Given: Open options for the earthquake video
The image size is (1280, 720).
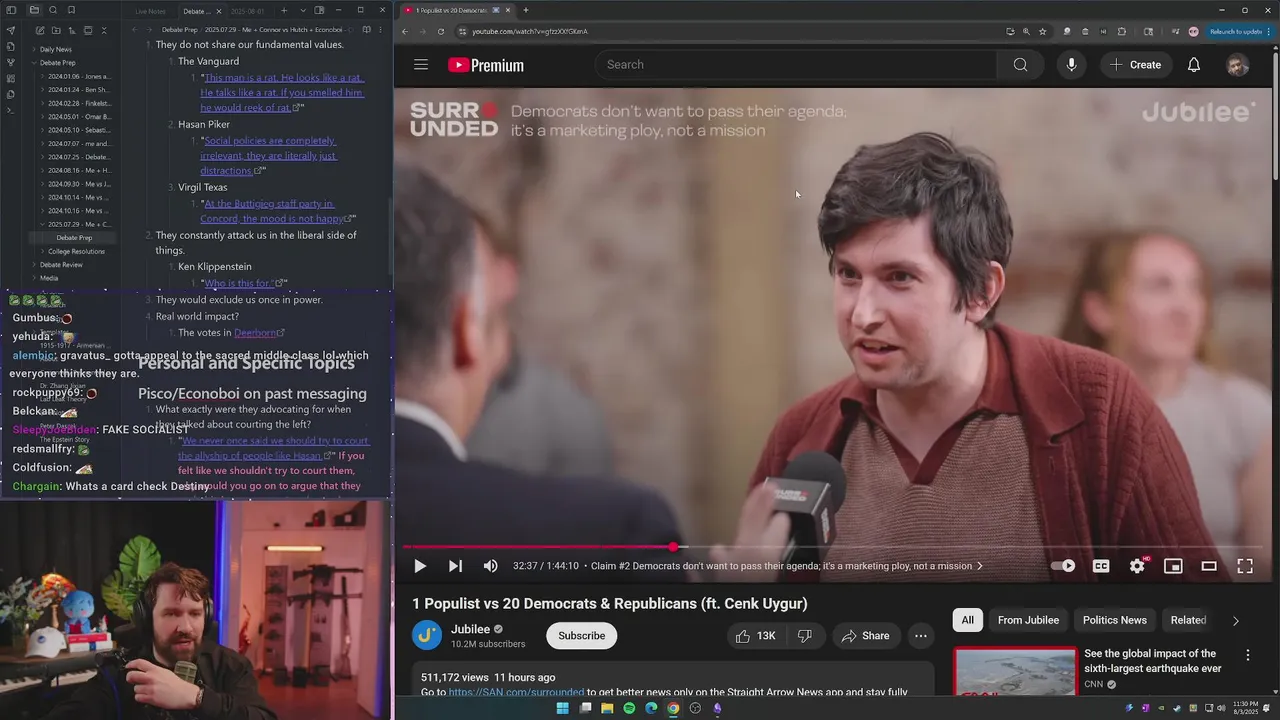Looking at the screenshot, I should pyautogui.click(x=1247, y=655).
